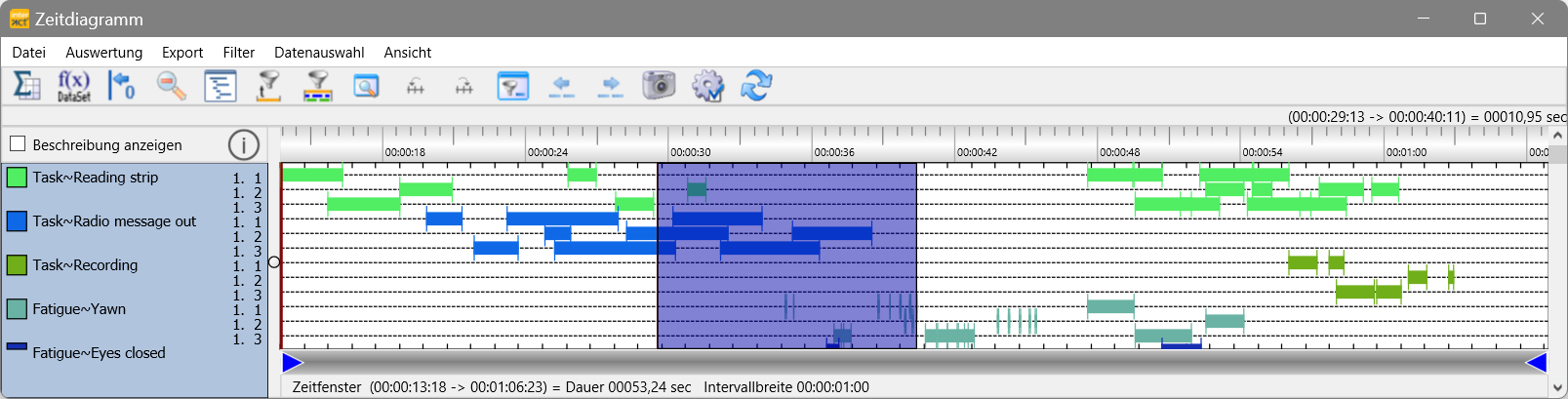Click the first jump-back interval icon
The width and height of the screenshot is (1568, 399).
(416, 87)
